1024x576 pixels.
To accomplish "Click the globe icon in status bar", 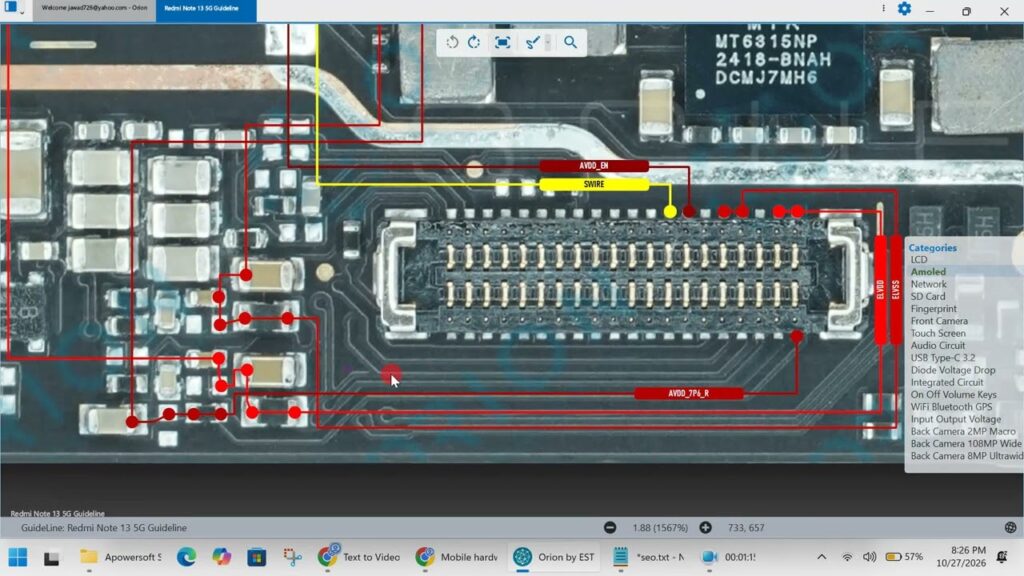I will [x=1010, y=528].
